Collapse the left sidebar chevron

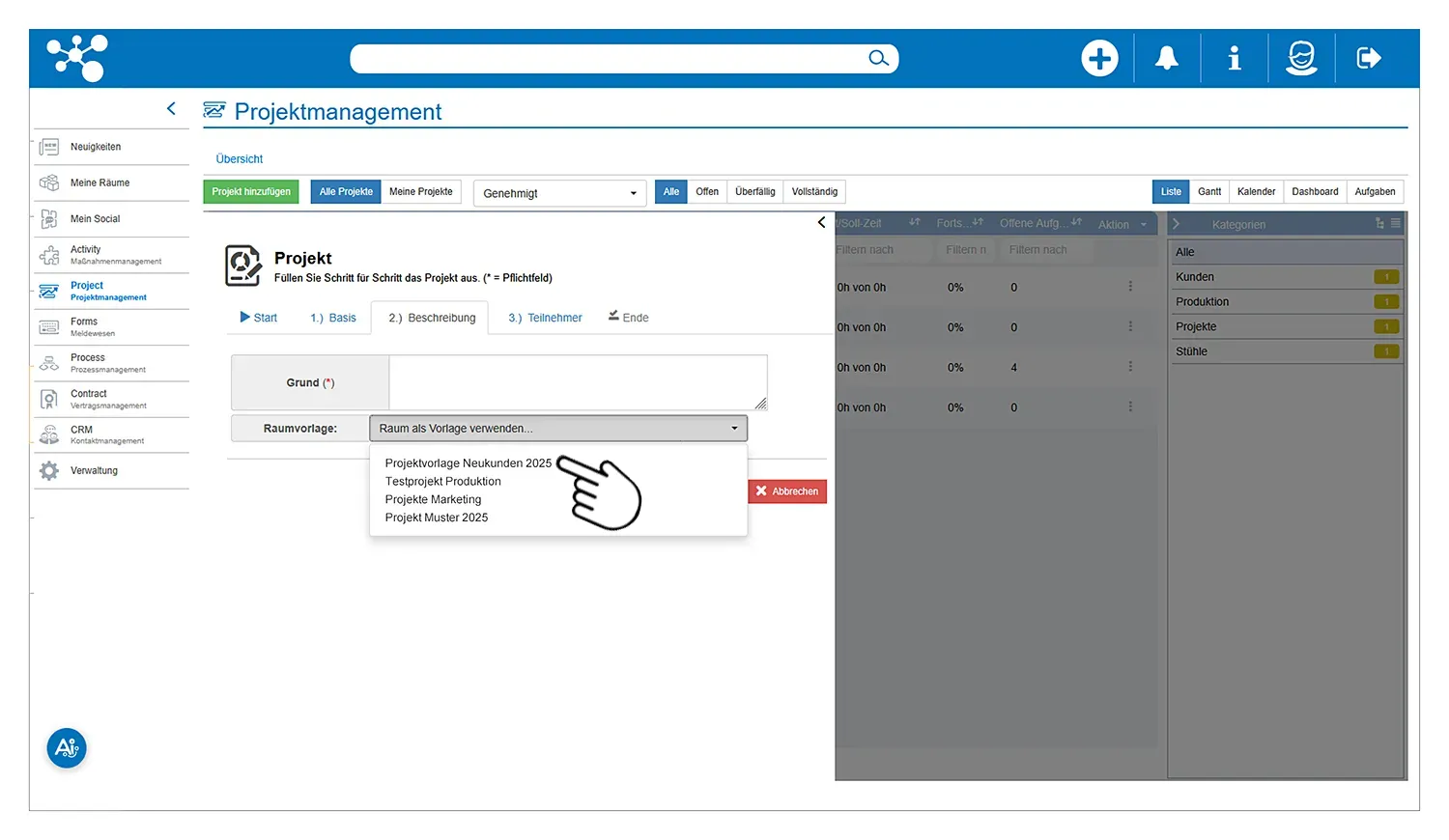tap(171, 109)
